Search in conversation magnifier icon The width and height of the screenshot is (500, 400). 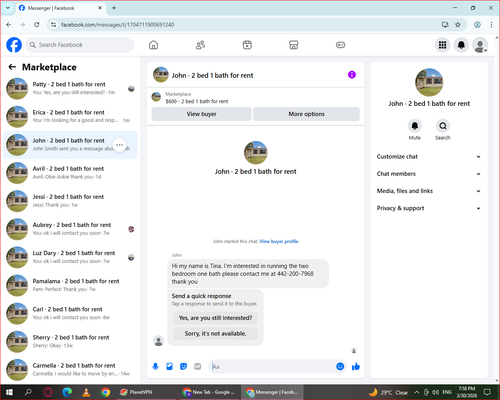(443, 126)
